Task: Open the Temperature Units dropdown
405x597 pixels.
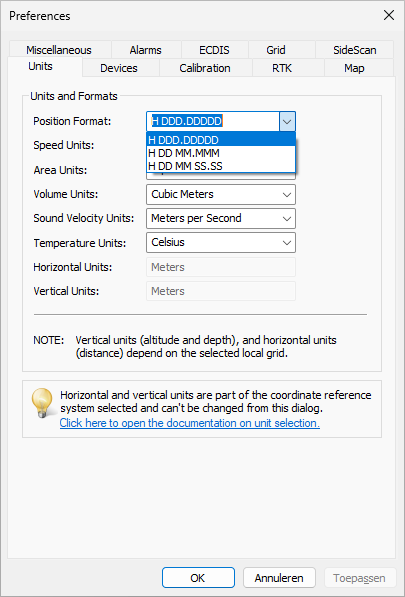Action: [221, 242]
